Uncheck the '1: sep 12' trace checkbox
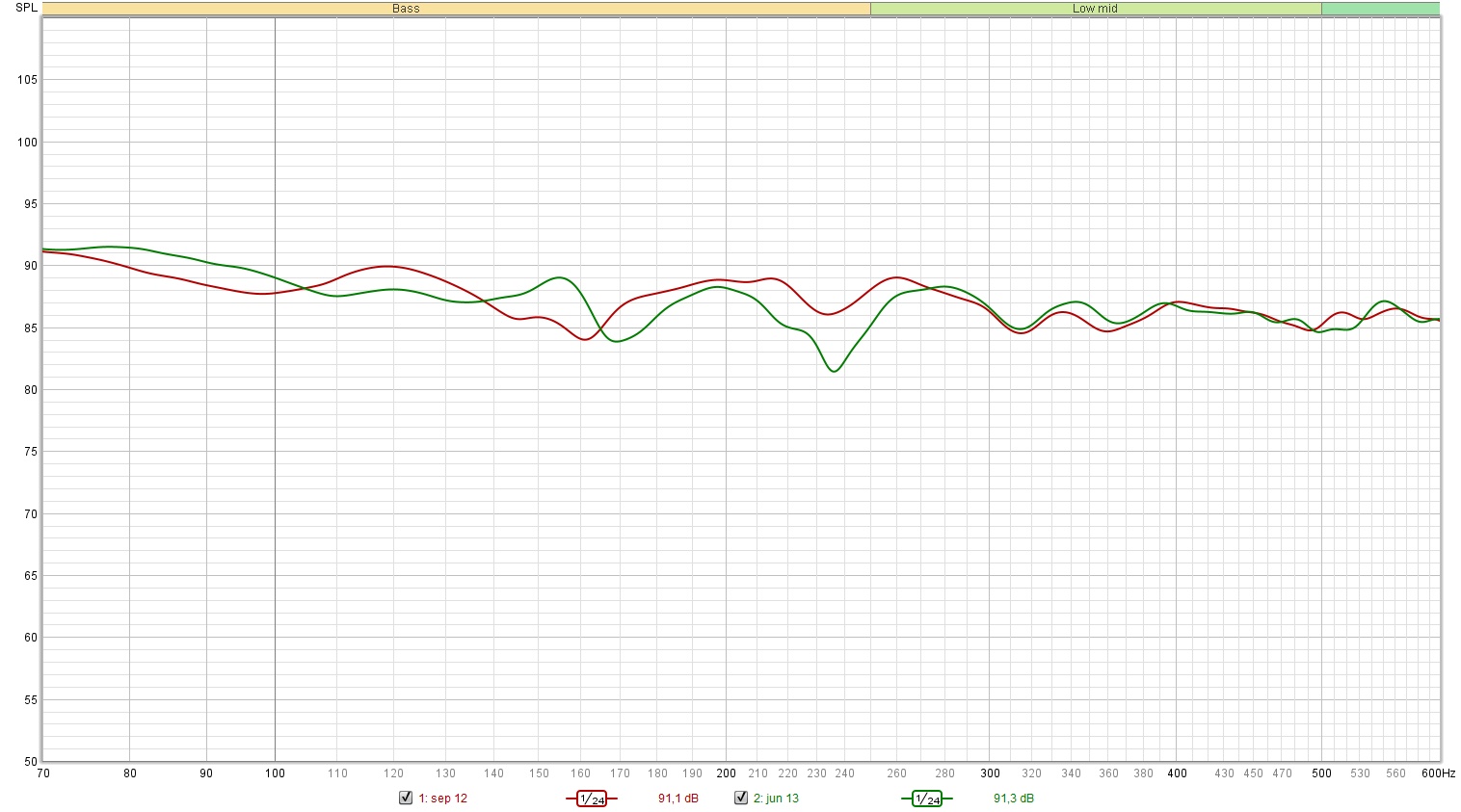 click(x=406, y=798)
